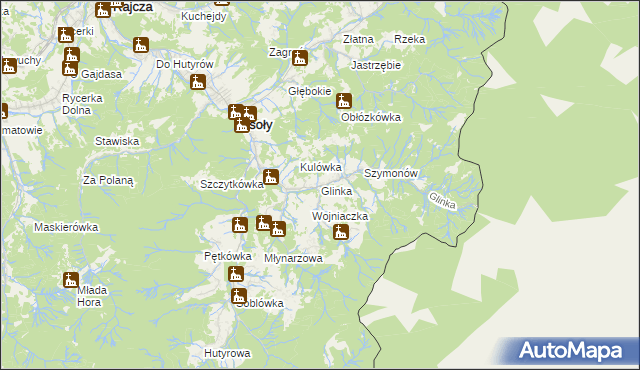Click the church icon below Do Hutyrów
The image size is (640, 370).
(x=198, y=82)
